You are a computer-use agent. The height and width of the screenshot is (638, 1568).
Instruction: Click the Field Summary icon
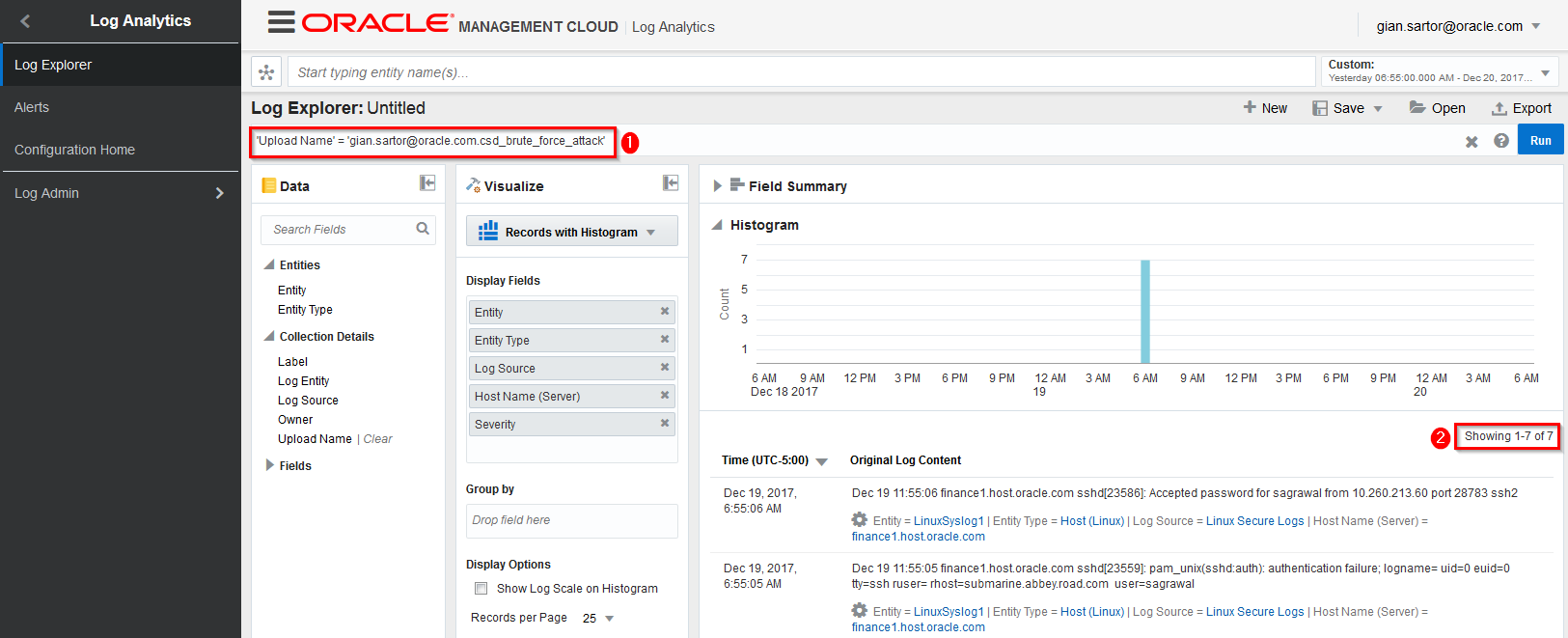737,184
